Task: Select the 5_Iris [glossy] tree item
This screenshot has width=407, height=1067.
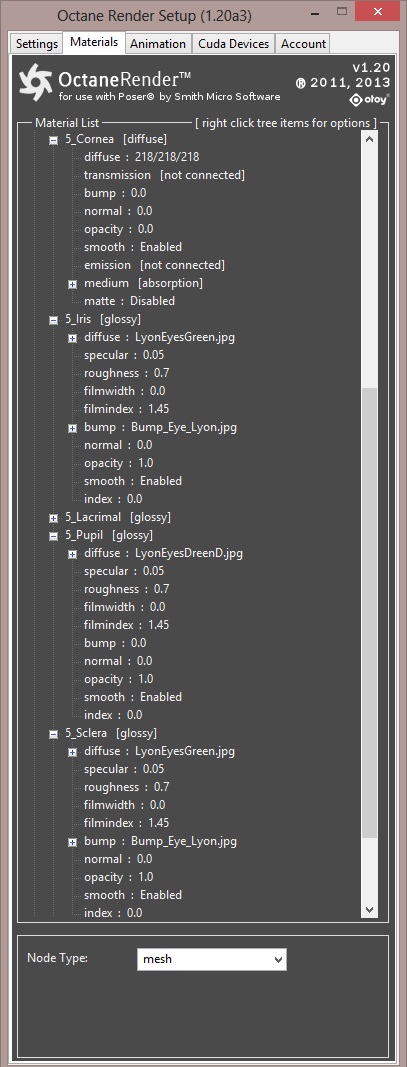Action: click(x=103, y=318)
